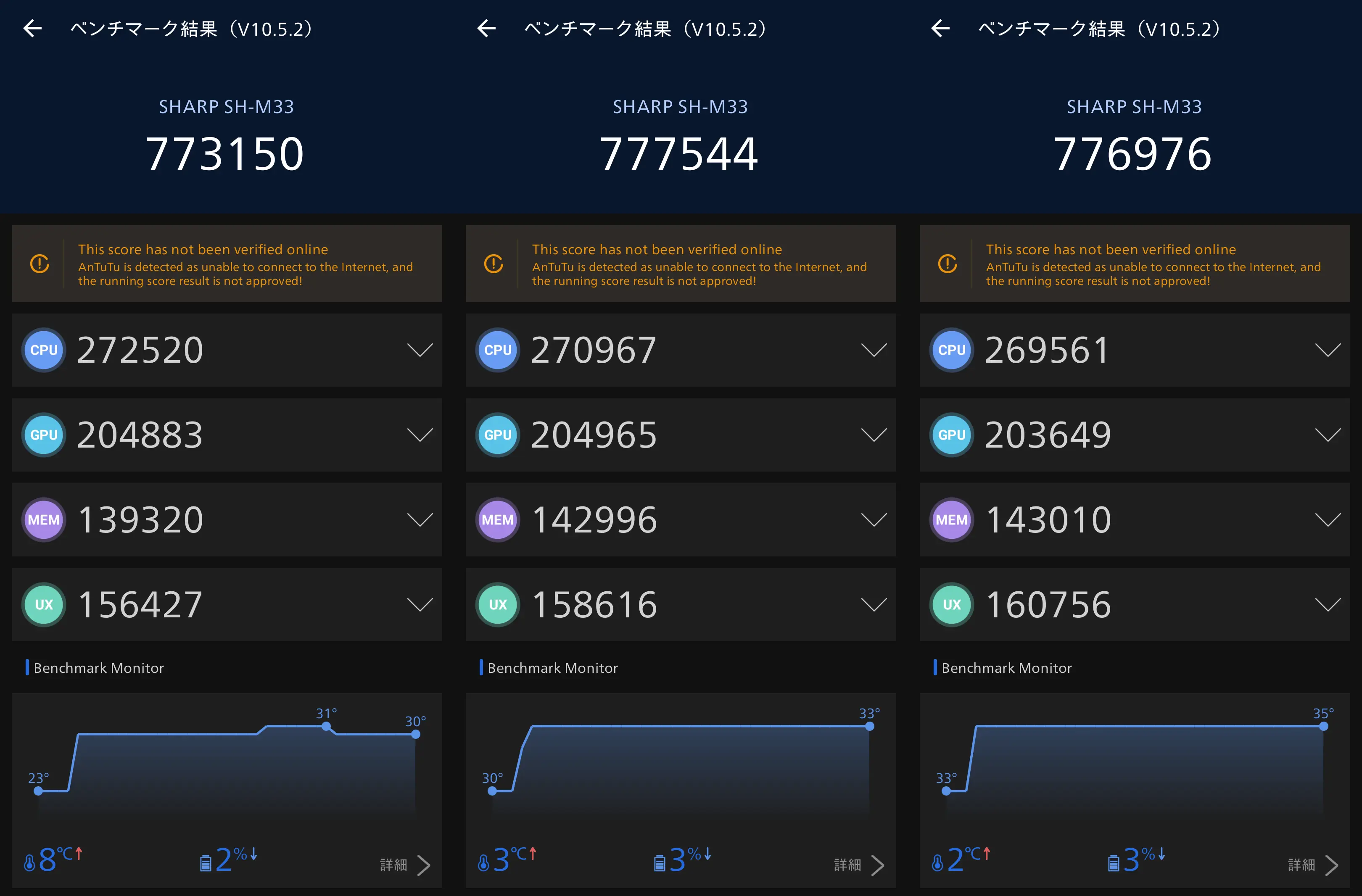Screen dimensions: 1362x896
Task: Expand CPU score 270967 details
Action: [x=873, y=350]
